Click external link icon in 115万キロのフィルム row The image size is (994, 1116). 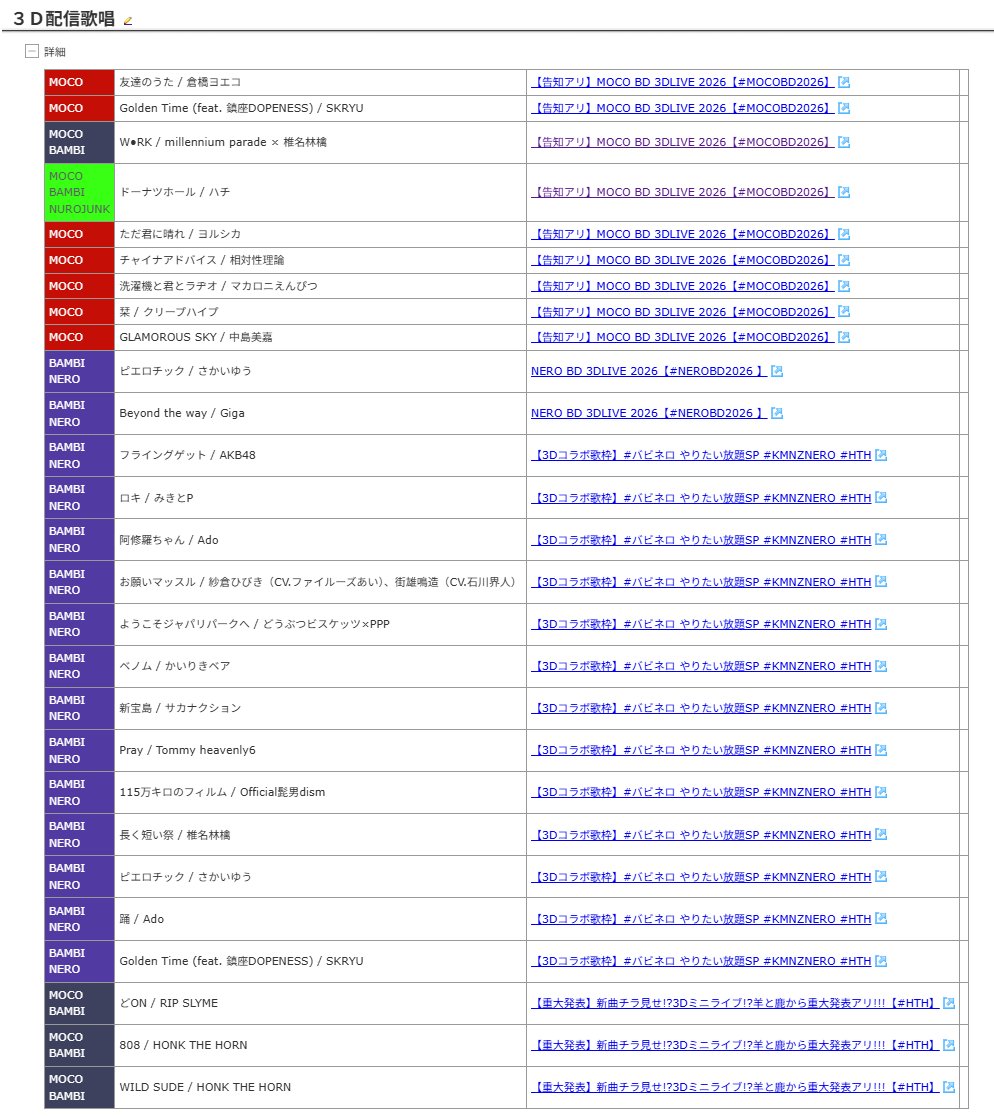click(881, 791)
